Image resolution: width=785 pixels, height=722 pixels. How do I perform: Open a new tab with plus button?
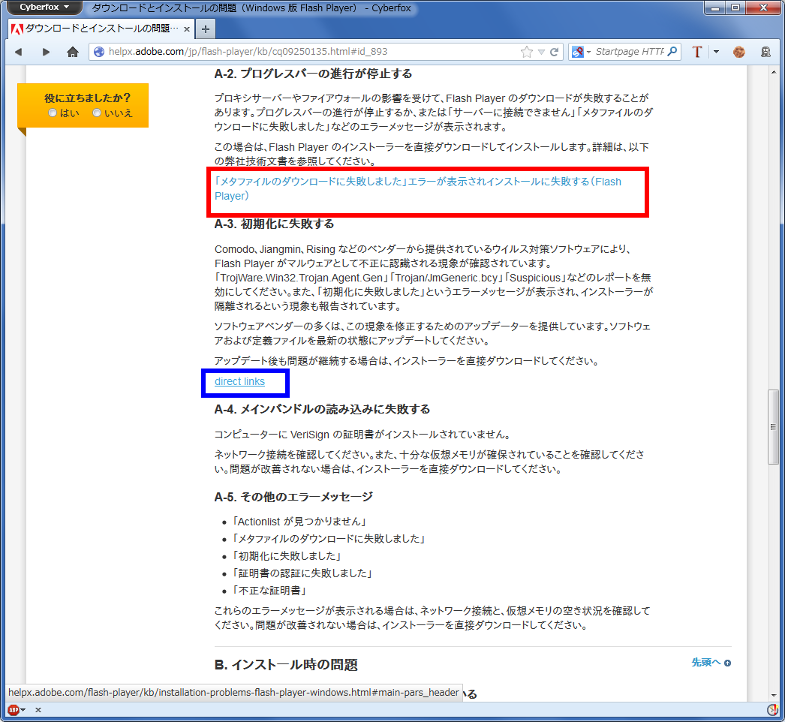205,29
